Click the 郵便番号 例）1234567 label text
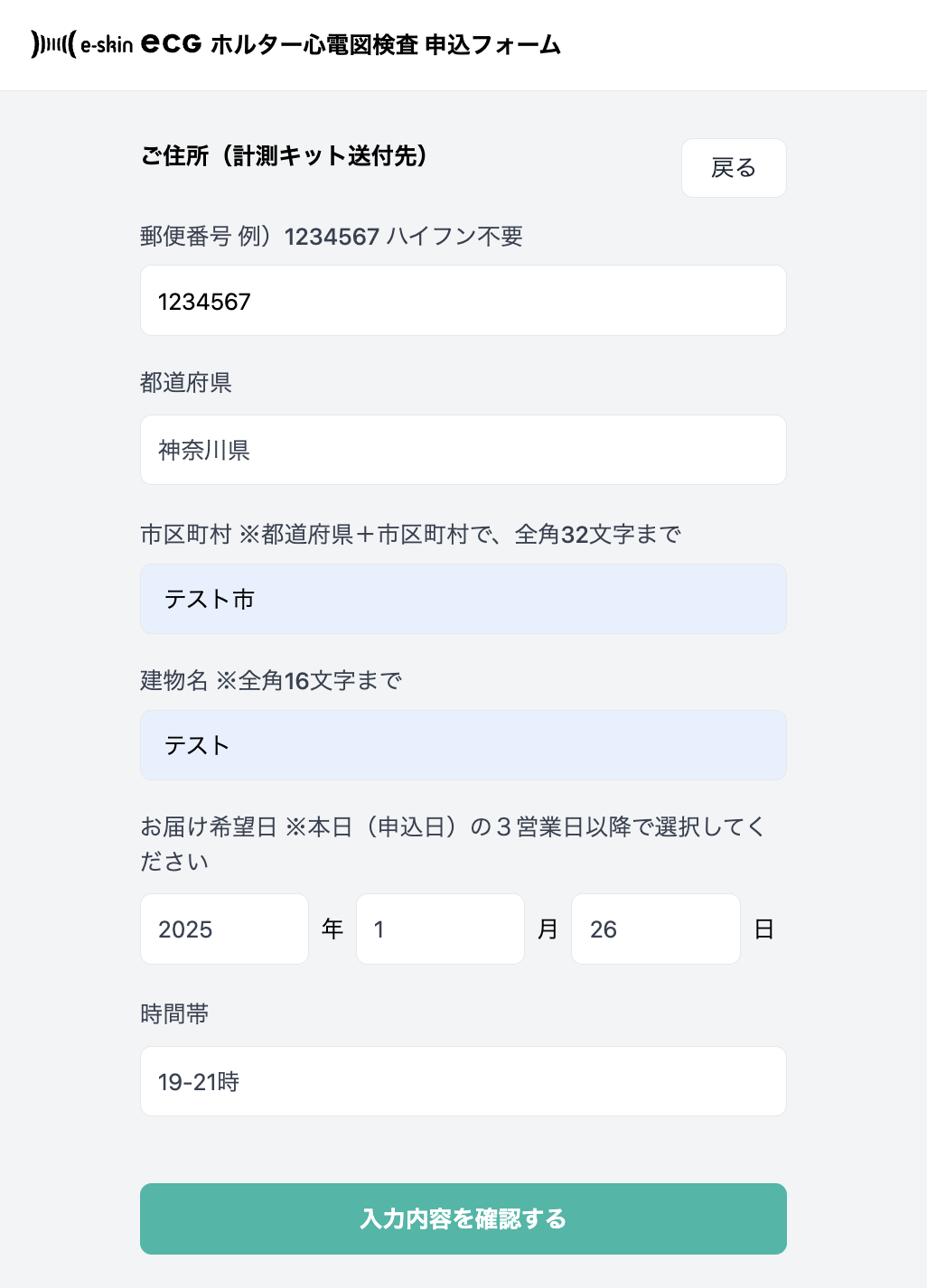This screenshot has width=927, height=1288. 331,237
